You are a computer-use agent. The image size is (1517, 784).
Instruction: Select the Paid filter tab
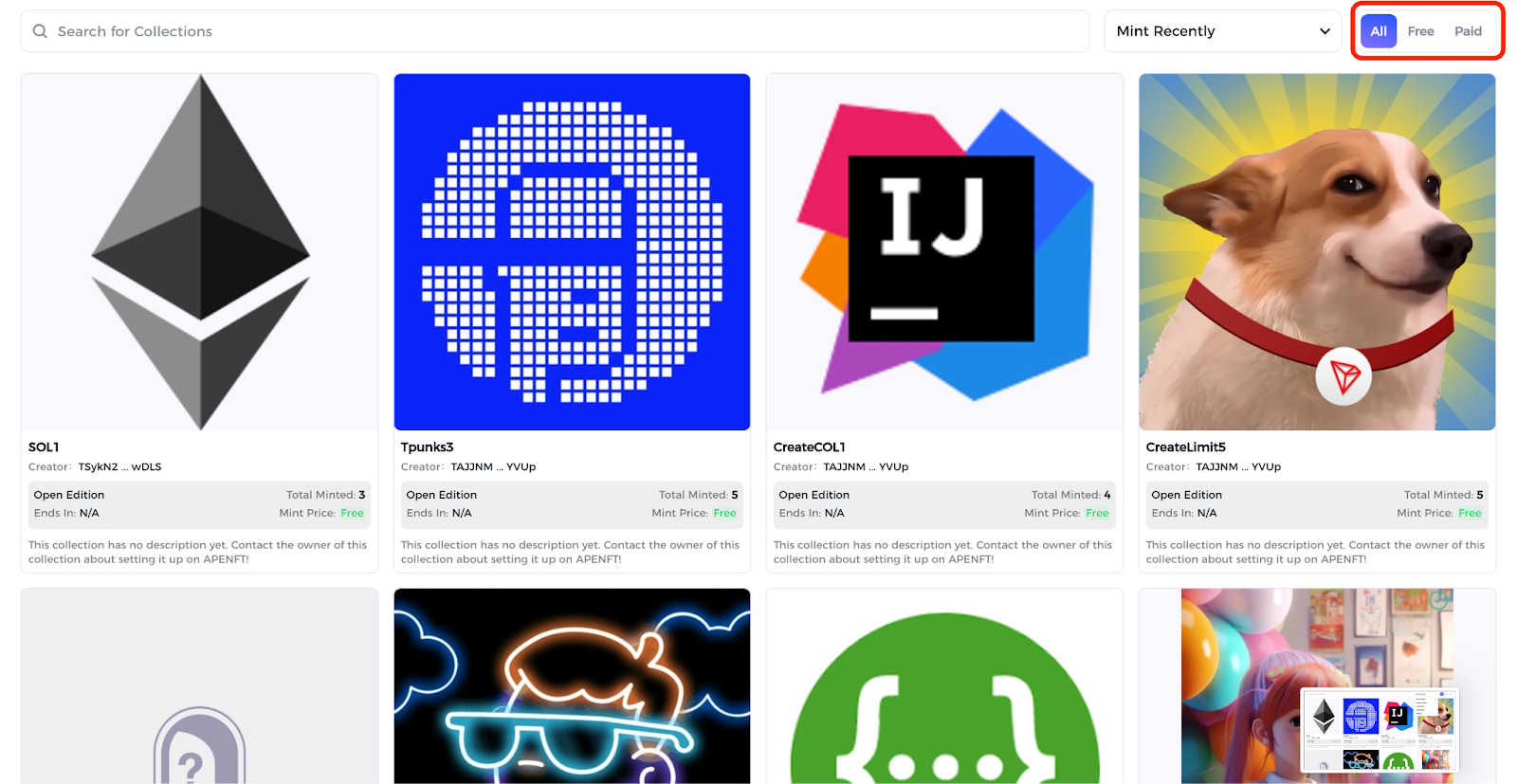(x=1468, y=31)
